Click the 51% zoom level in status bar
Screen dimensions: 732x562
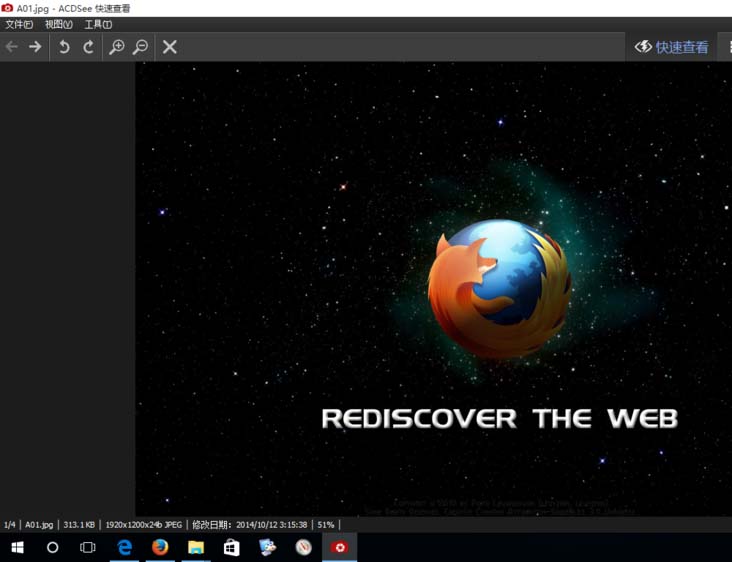click(326, 524)
